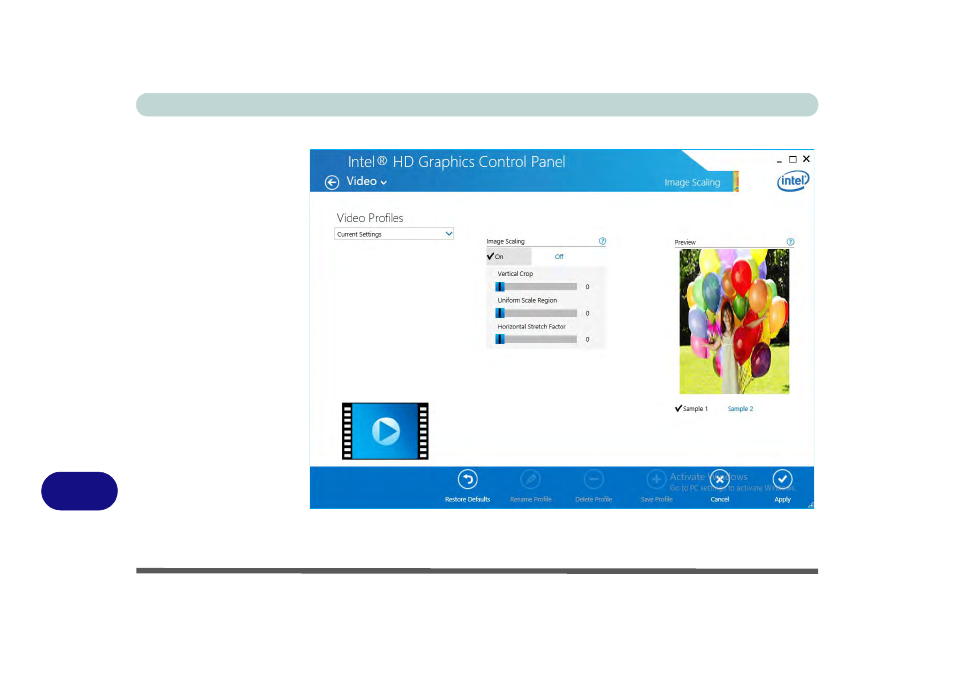Click the Video Profiles heading text

point(370,218)
